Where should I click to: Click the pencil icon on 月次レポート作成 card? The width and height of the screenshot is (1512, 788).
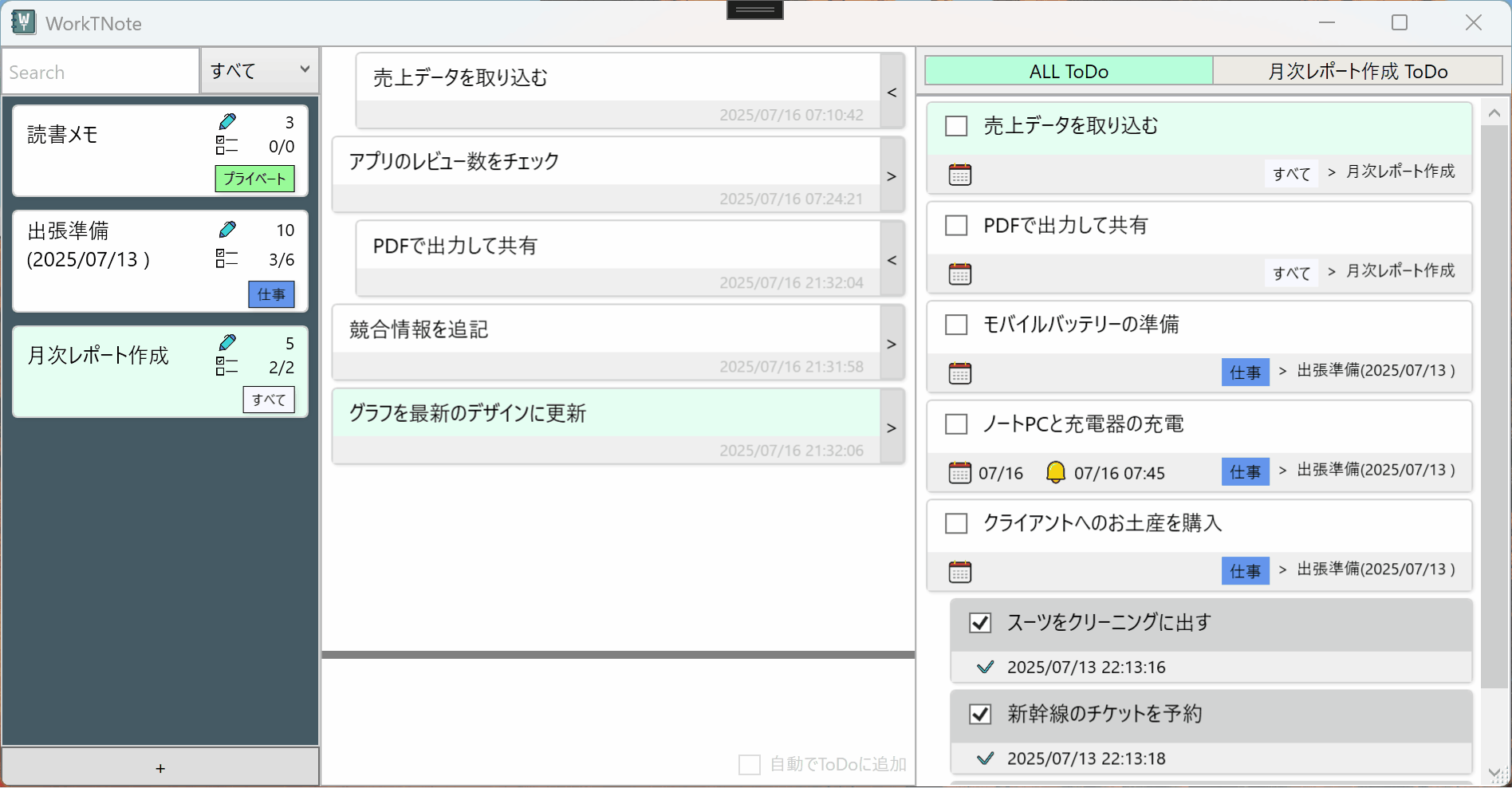pyautogui.click(x=227, y=342)
